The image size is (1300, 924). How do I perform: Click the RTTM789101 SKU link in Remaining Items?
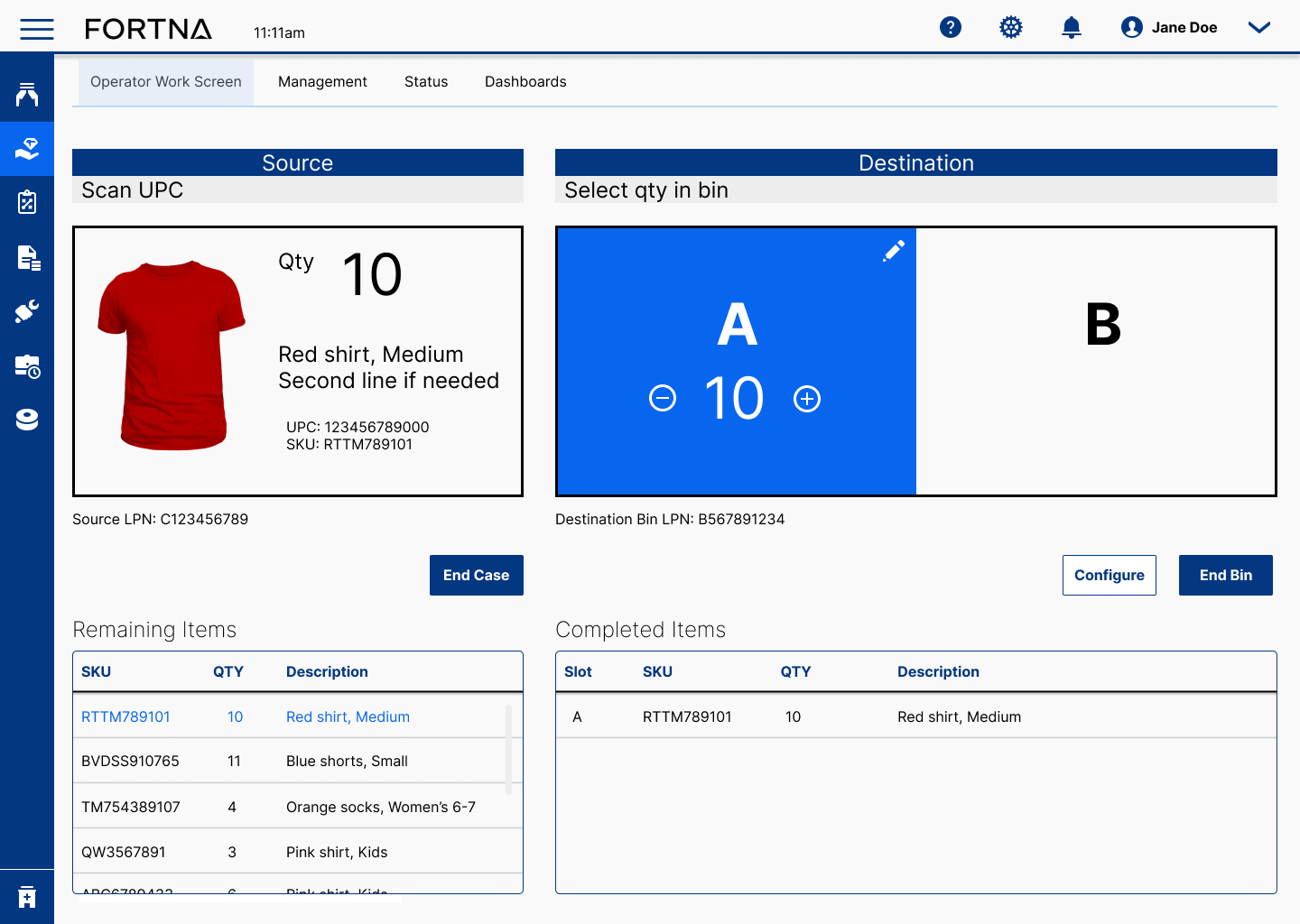(125, 716)
